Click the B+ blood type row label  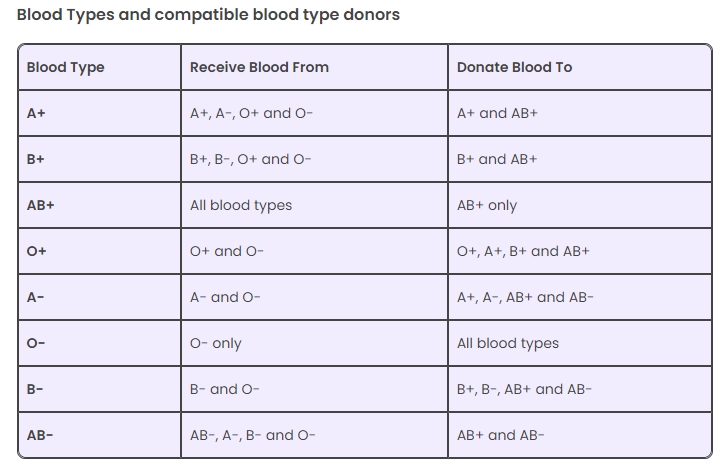coord(36,159)
